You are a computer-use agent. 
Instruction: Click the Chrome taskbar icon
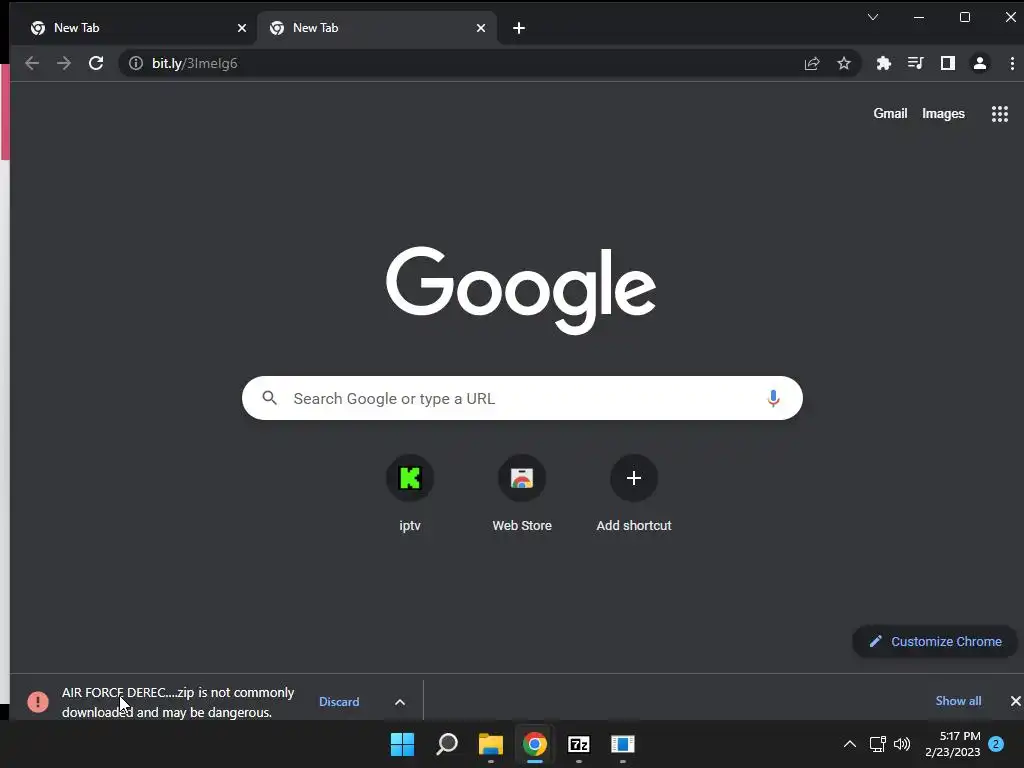[x=535, y=744]
